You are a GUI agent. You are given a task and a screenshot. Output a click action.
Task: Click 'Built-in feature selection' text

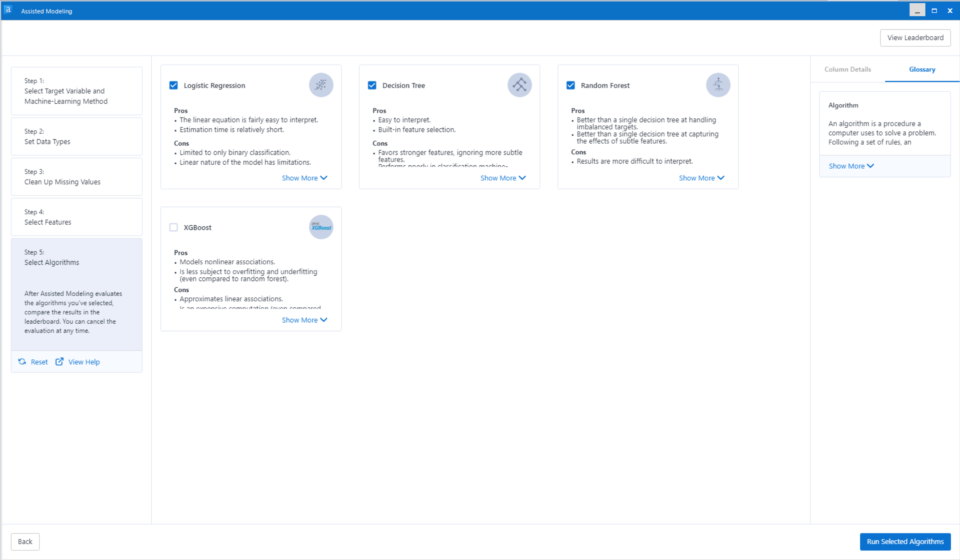[417, 130]
